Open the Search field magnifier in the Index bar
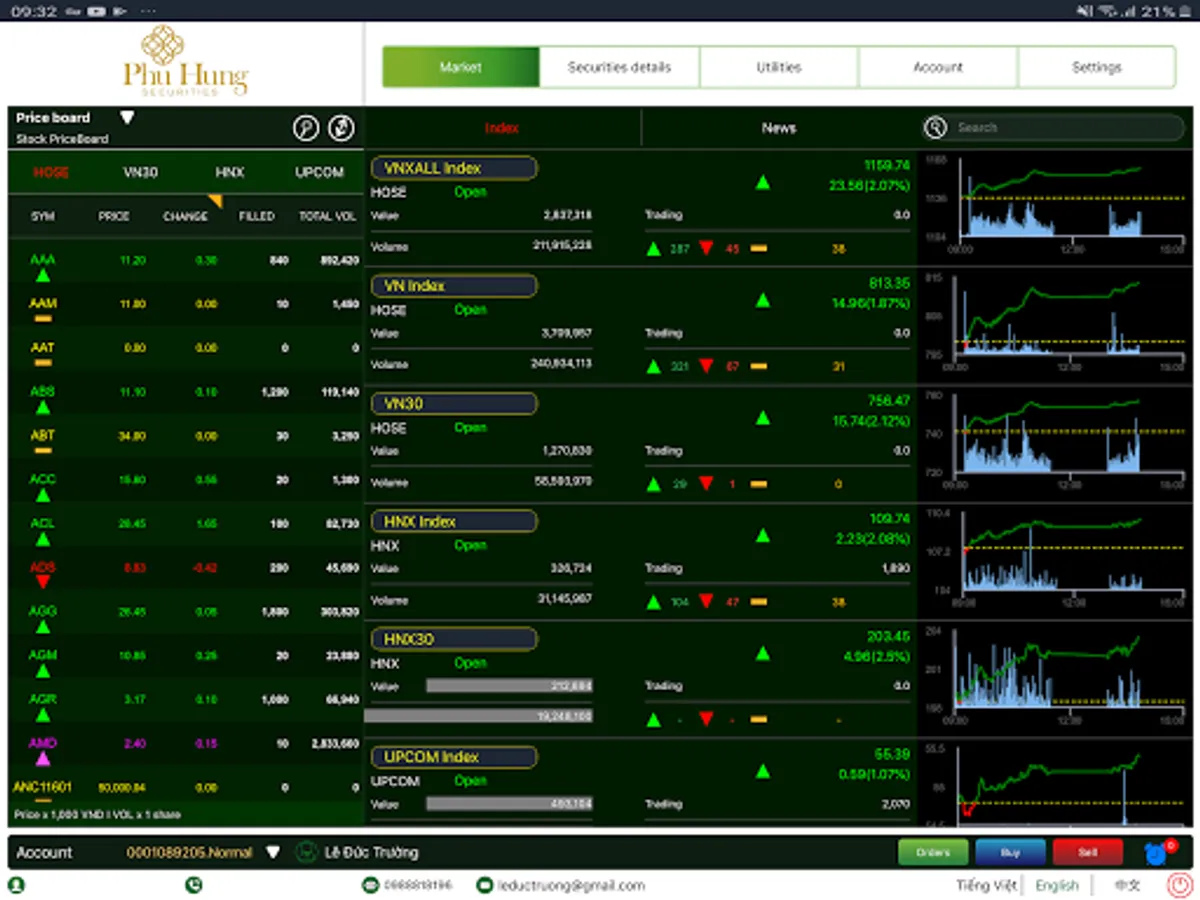 [935, 128]
